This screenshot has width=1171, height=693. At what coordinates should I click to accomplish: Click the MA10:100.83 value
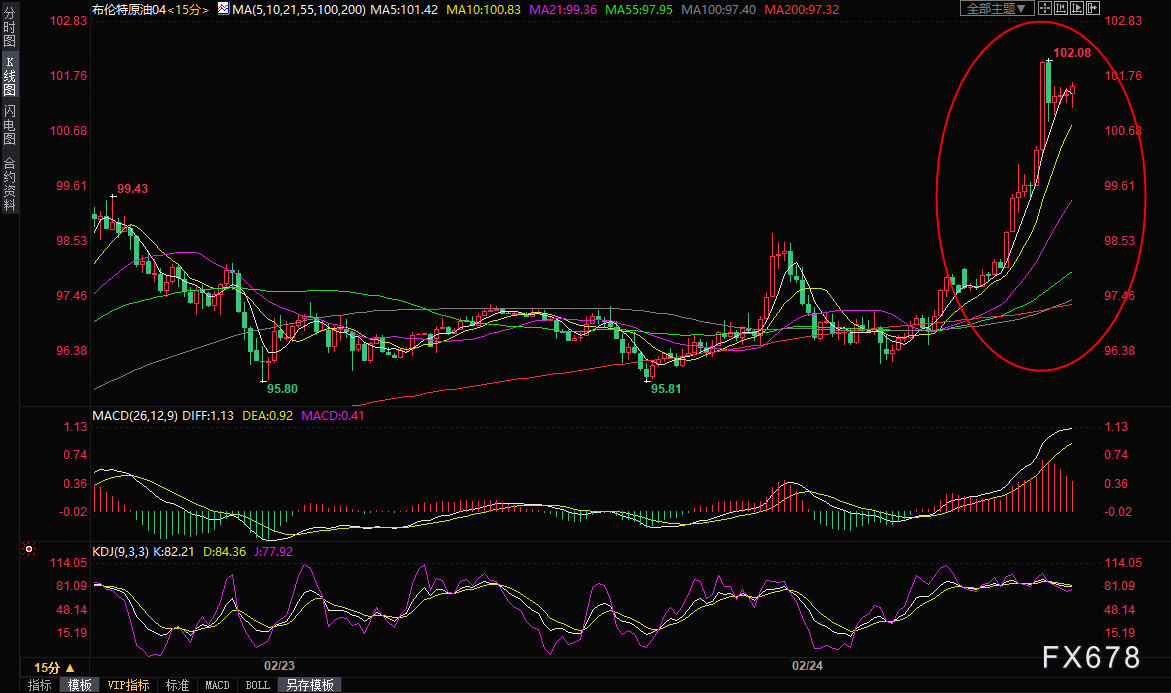pyautogui.click(x=483, y=10)
